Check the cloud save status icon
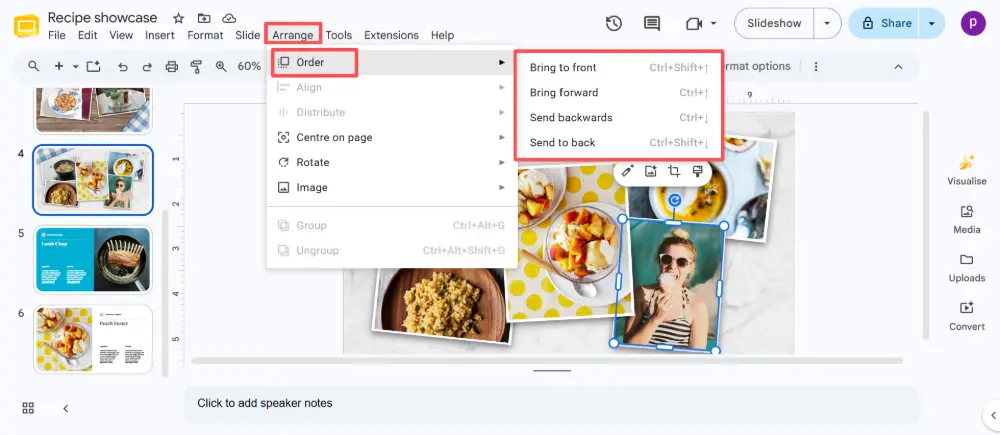The height and width of the screenshot is (435, 1000). [228, 18]
